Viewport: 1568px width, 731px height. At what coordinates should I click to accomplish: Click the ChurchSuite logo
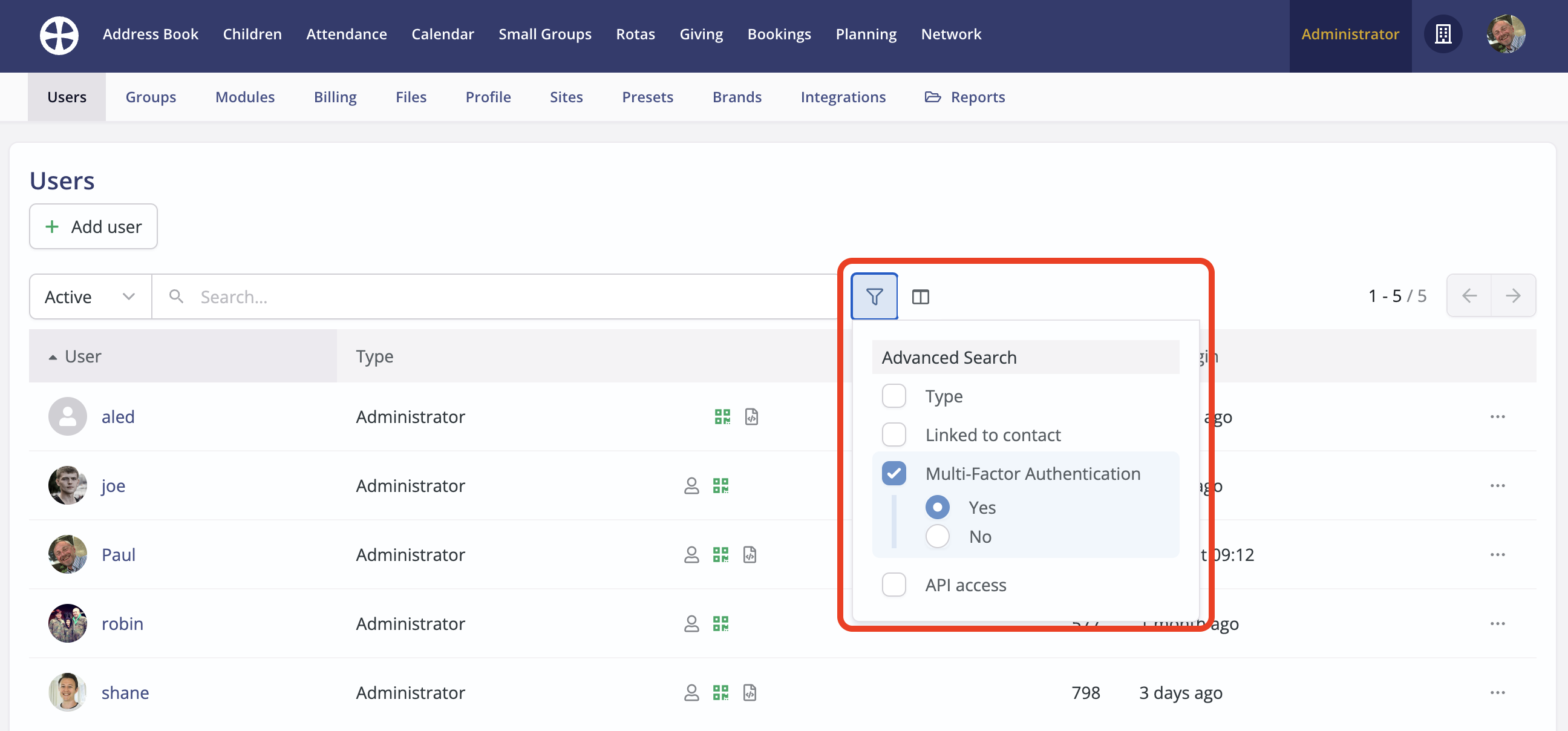tap(59, 35)
